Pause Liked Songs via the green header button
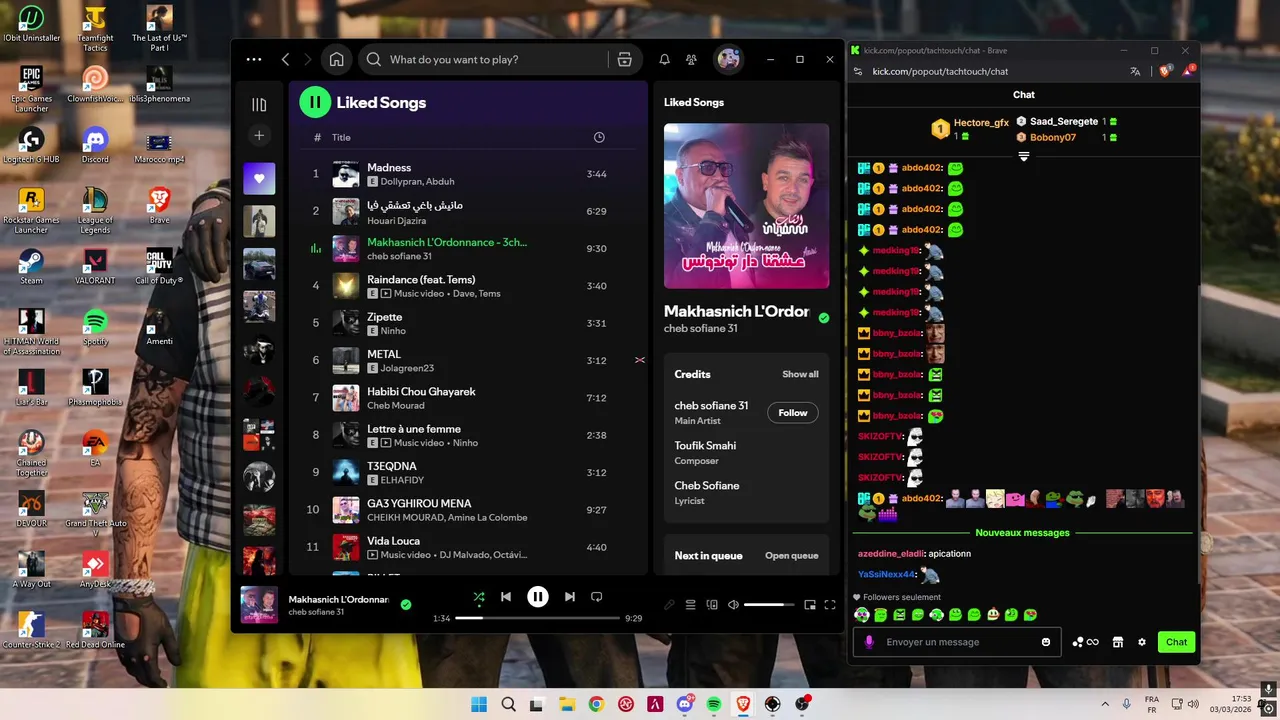The height and width of the screenshot is (720, 1280). click(315, 102)
